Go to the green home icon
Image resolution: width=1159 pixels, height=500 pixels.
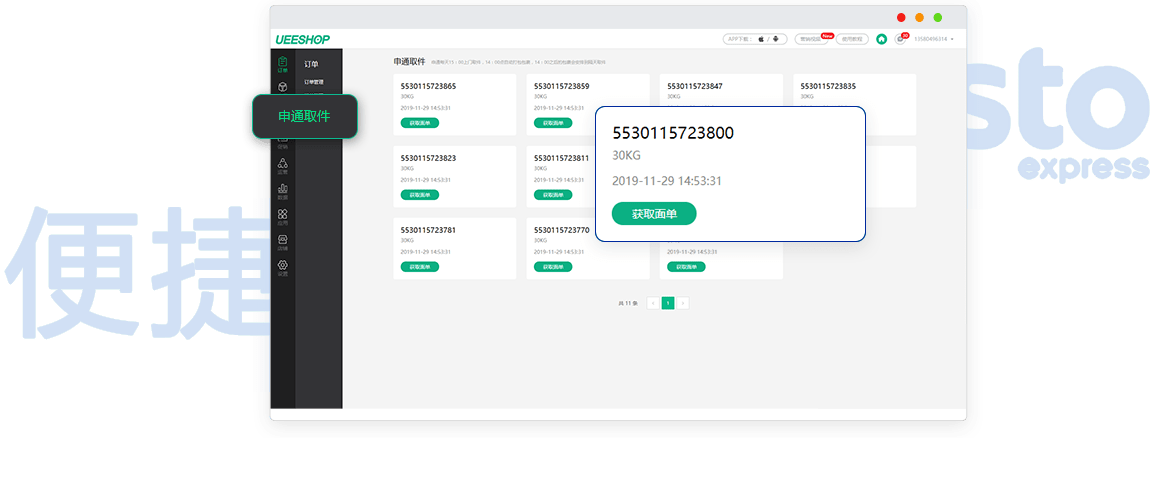pyautogui.click(x=881, y=39)
